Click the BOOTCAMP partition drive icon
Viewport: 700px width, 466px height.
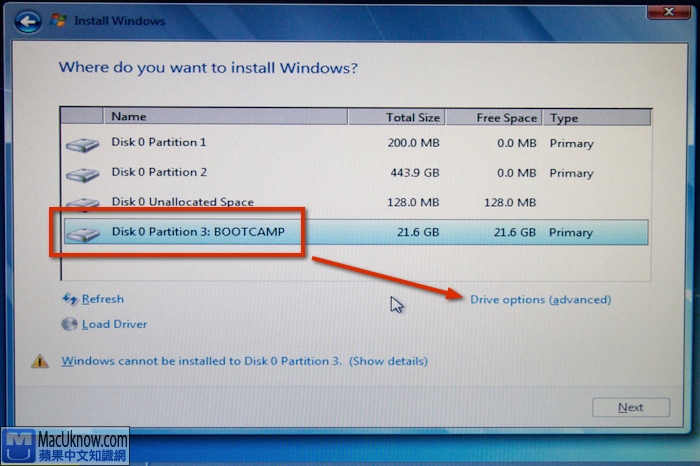83,233
